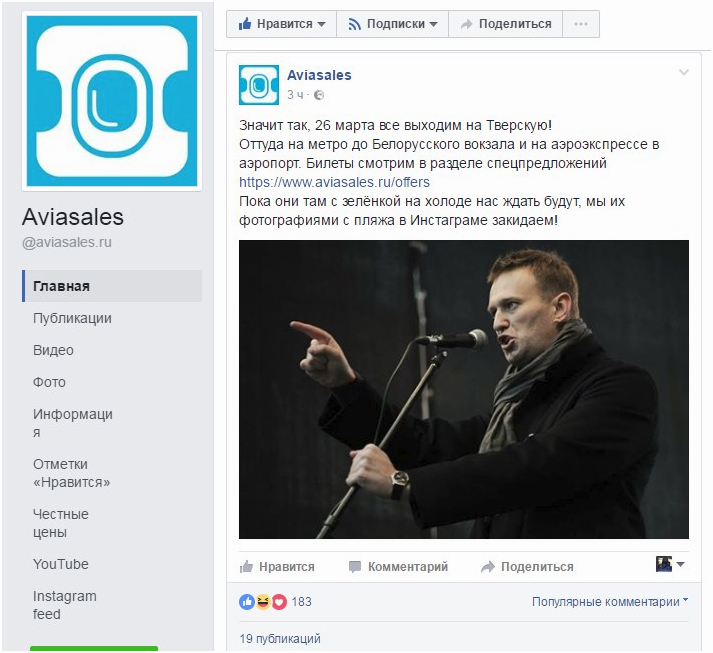Open the profile avatar selector dropdown

point(670,564)
